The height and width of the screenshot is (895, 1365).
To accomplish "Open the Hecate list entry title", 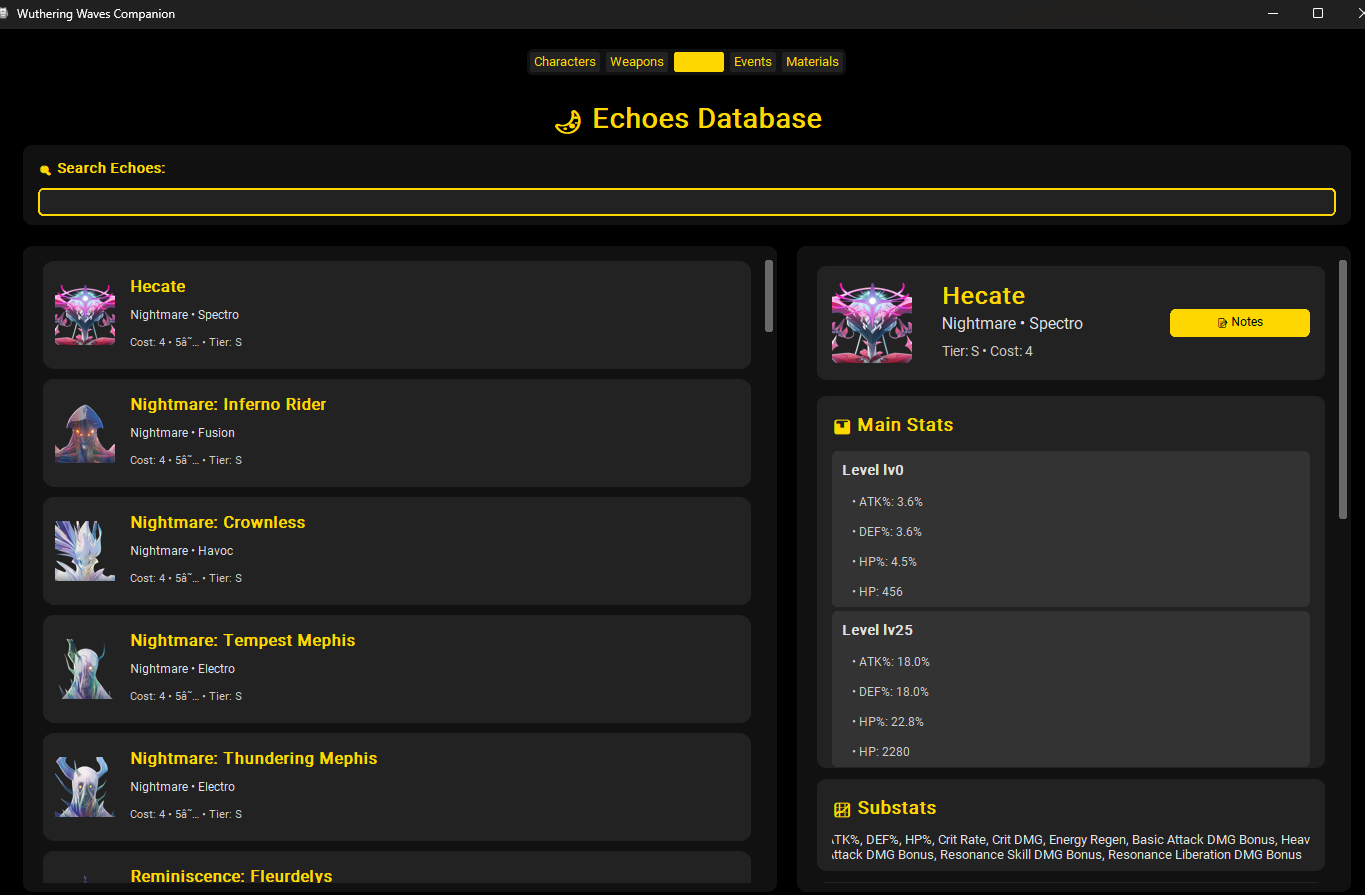I will (x=158, y=287).
